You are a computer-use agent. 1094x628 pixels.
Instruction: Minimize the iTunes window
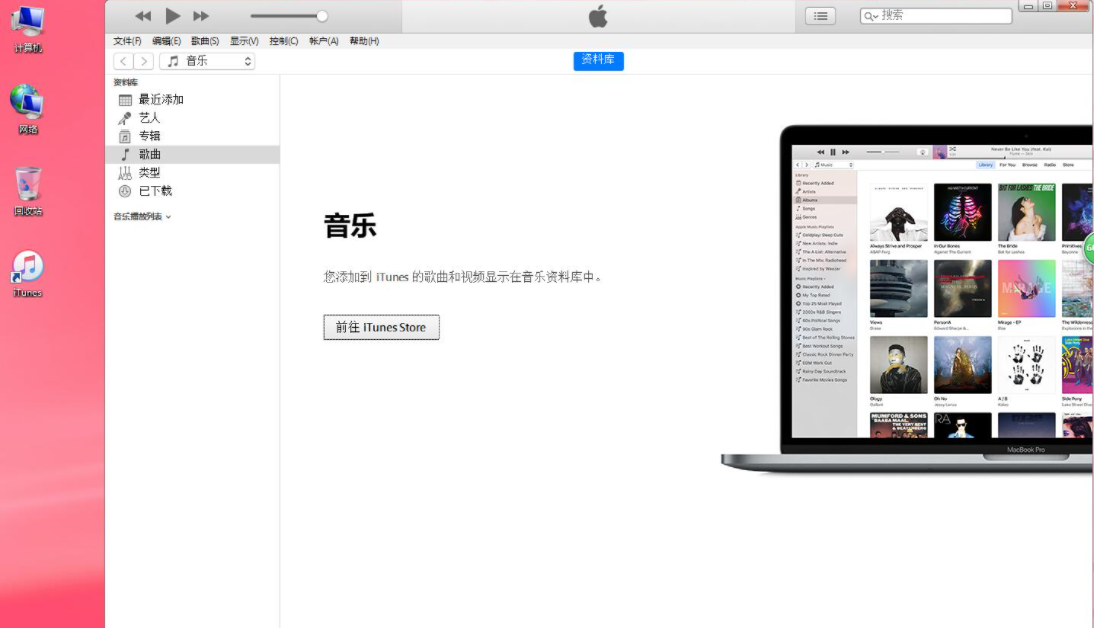[x=1028, y=6]
